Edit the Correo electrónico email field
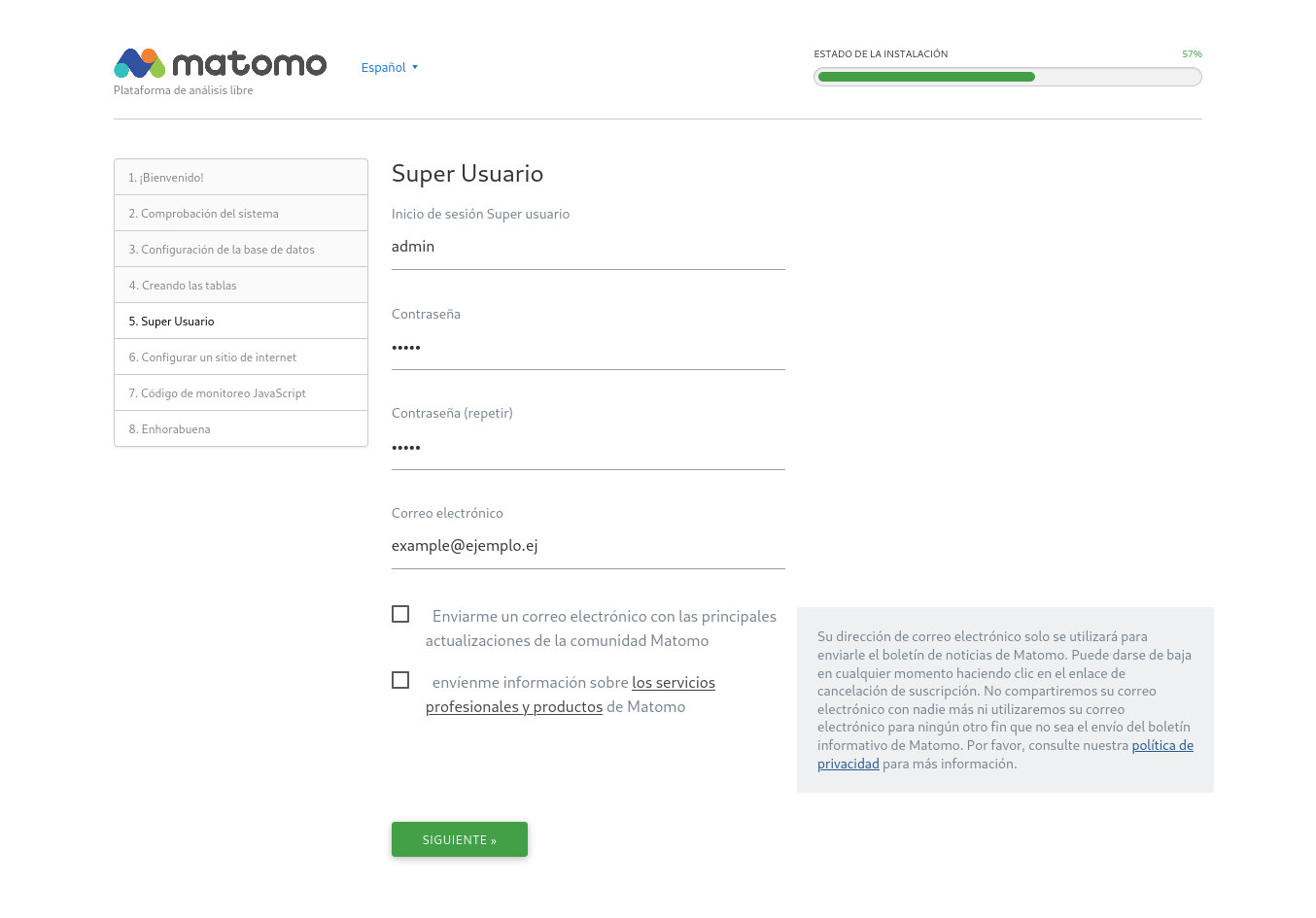This screenshot has height=918, width=1316. tap(588, 546)
